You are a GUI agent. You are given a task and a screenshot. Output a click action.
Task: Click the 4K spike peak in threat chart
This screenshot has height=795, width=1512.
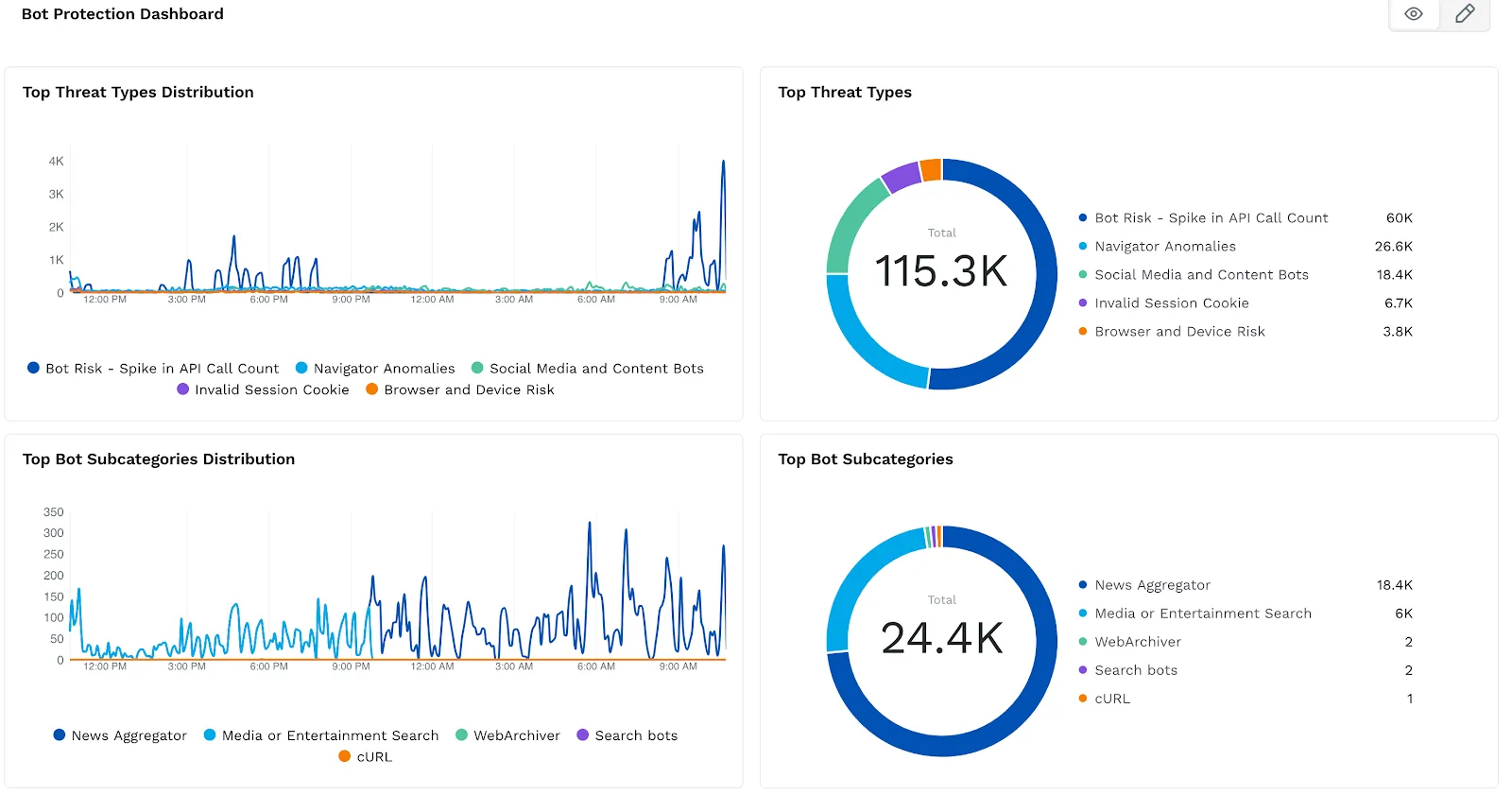point(723,163)
